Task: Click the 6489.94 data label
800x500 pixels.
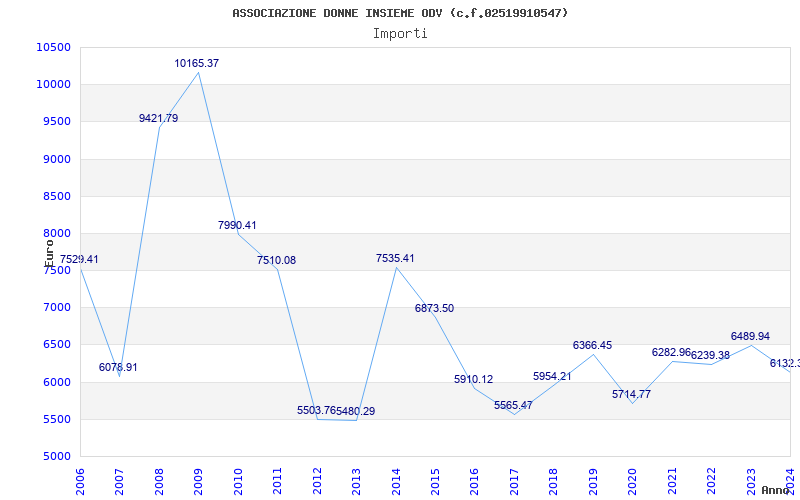Action: (x=751, y=336)
